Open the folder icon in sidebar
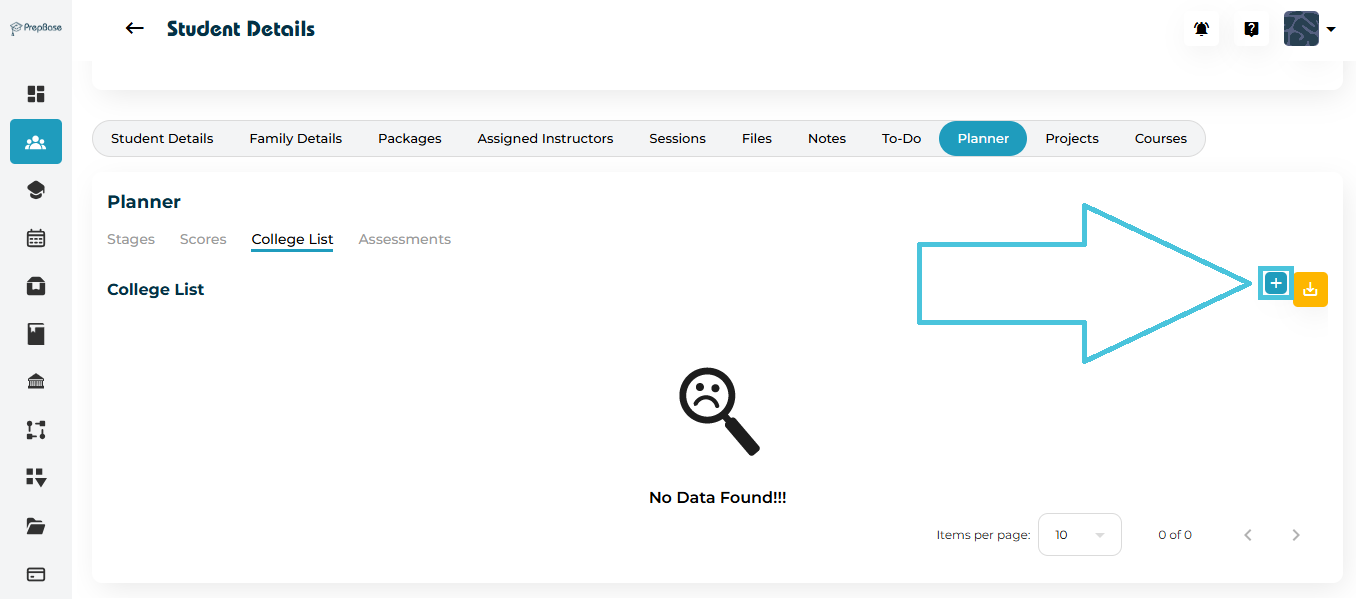The height and width of the screenshot is (599, 1356). pos(36,526)
